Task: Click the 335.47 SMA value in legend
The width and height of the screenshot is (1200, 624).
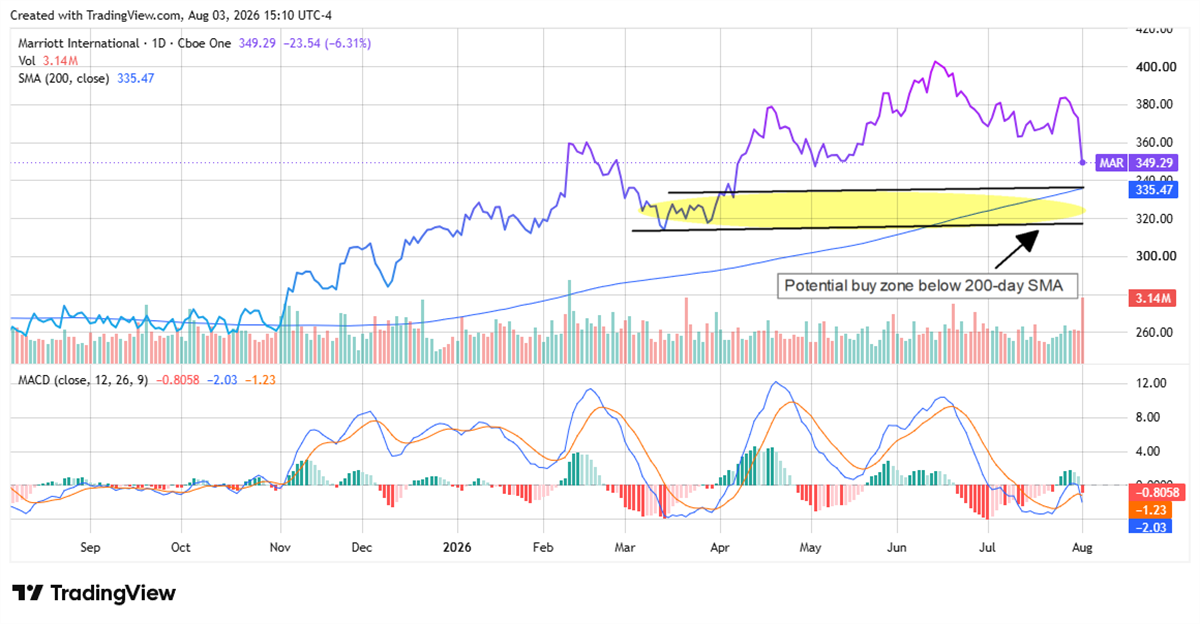Action: (x=135, y=76)
